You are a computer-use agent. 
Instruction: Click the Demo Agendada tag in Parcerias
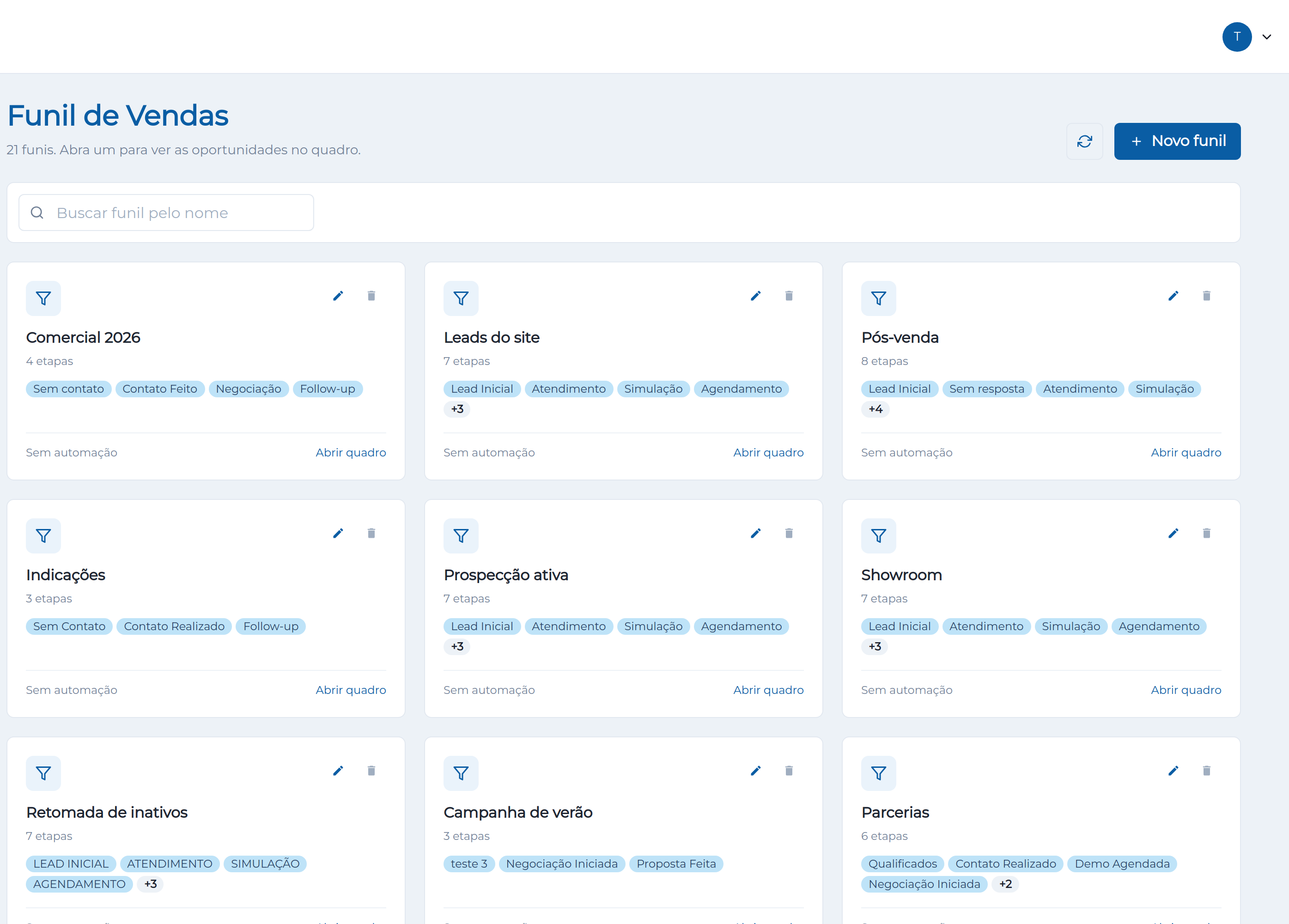1122,864
